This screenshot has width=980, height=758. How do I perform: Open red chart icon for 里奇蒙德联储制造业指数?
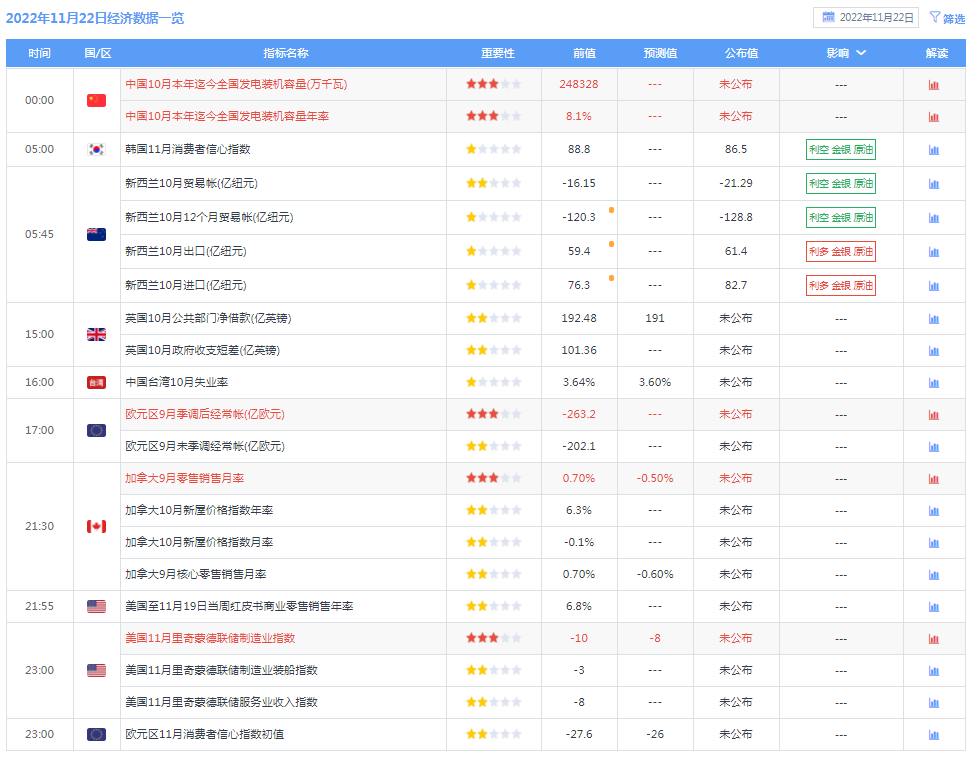point(934,639)
